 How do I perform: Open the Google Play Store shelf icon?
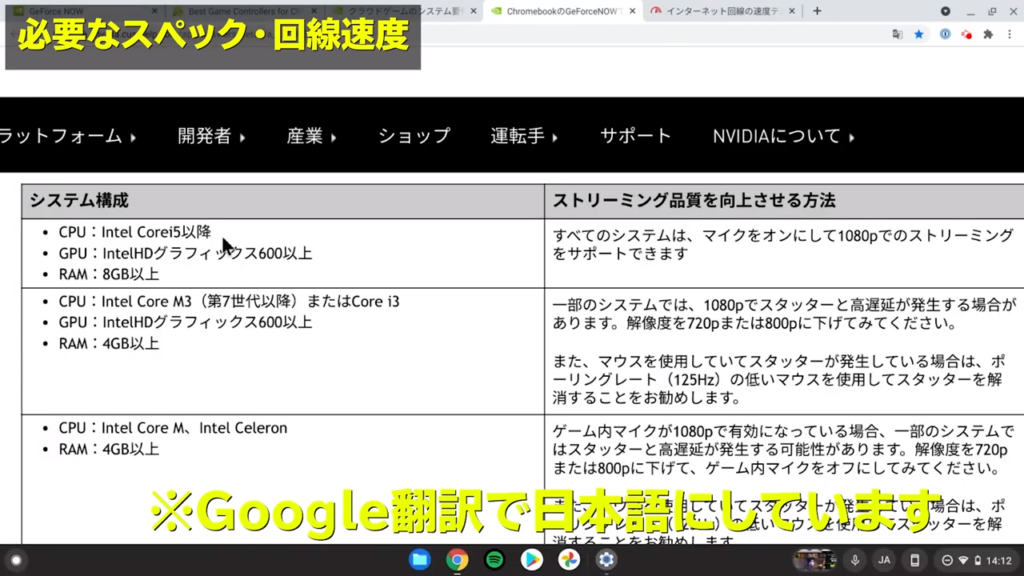pos(531,559)
